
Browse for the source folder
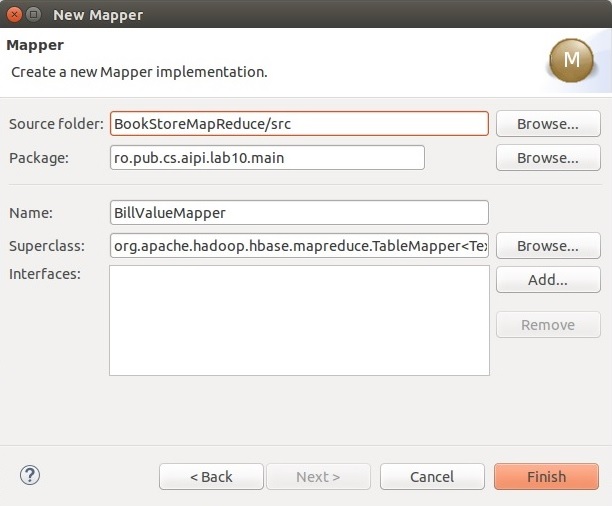[548, 124]
